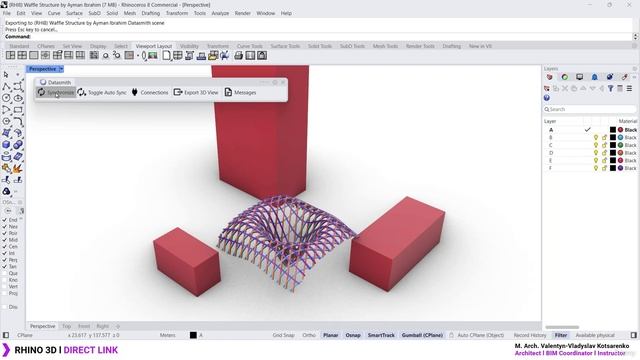
Task: Switch to the Top viewport tab
Action: (67, 327)
